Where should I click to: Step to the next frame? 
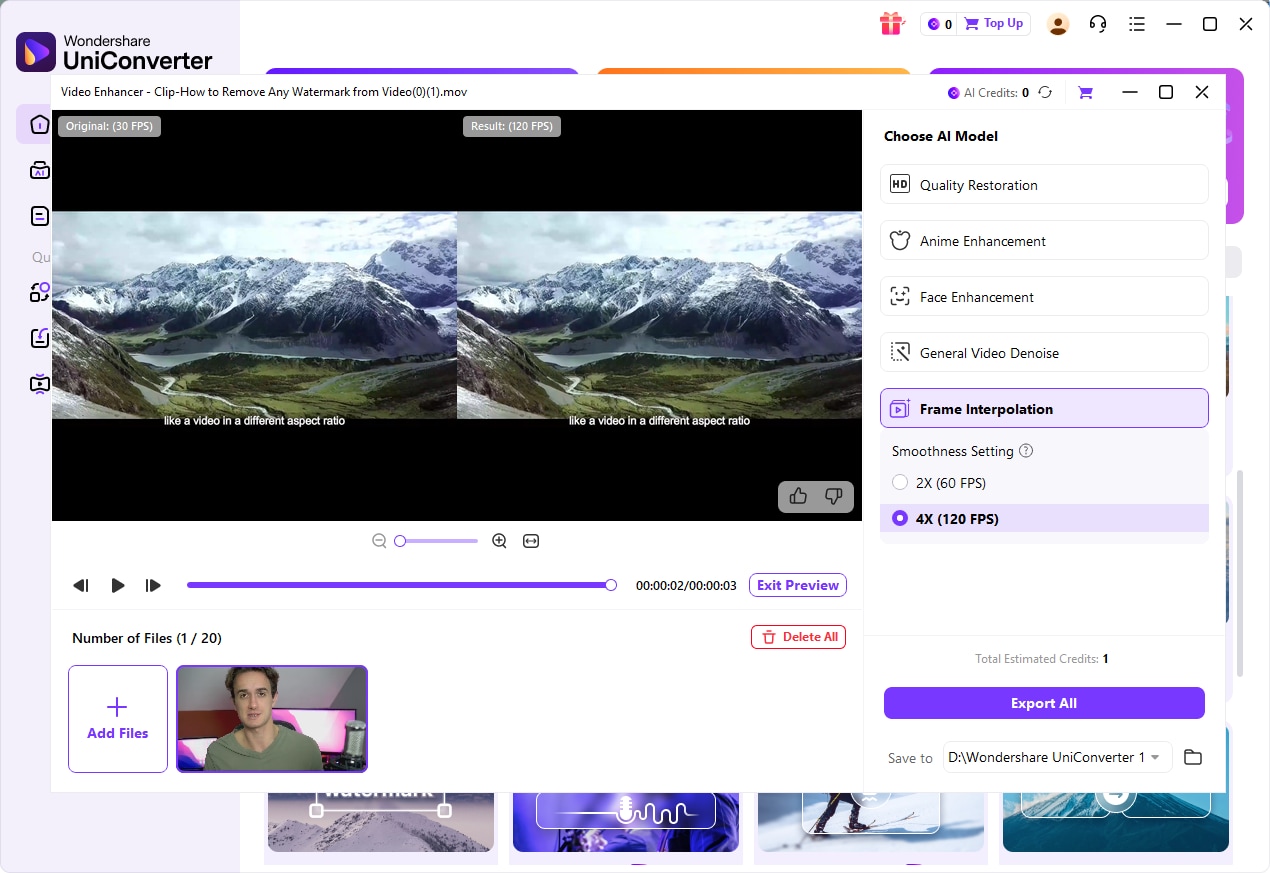tap(153, 586)
